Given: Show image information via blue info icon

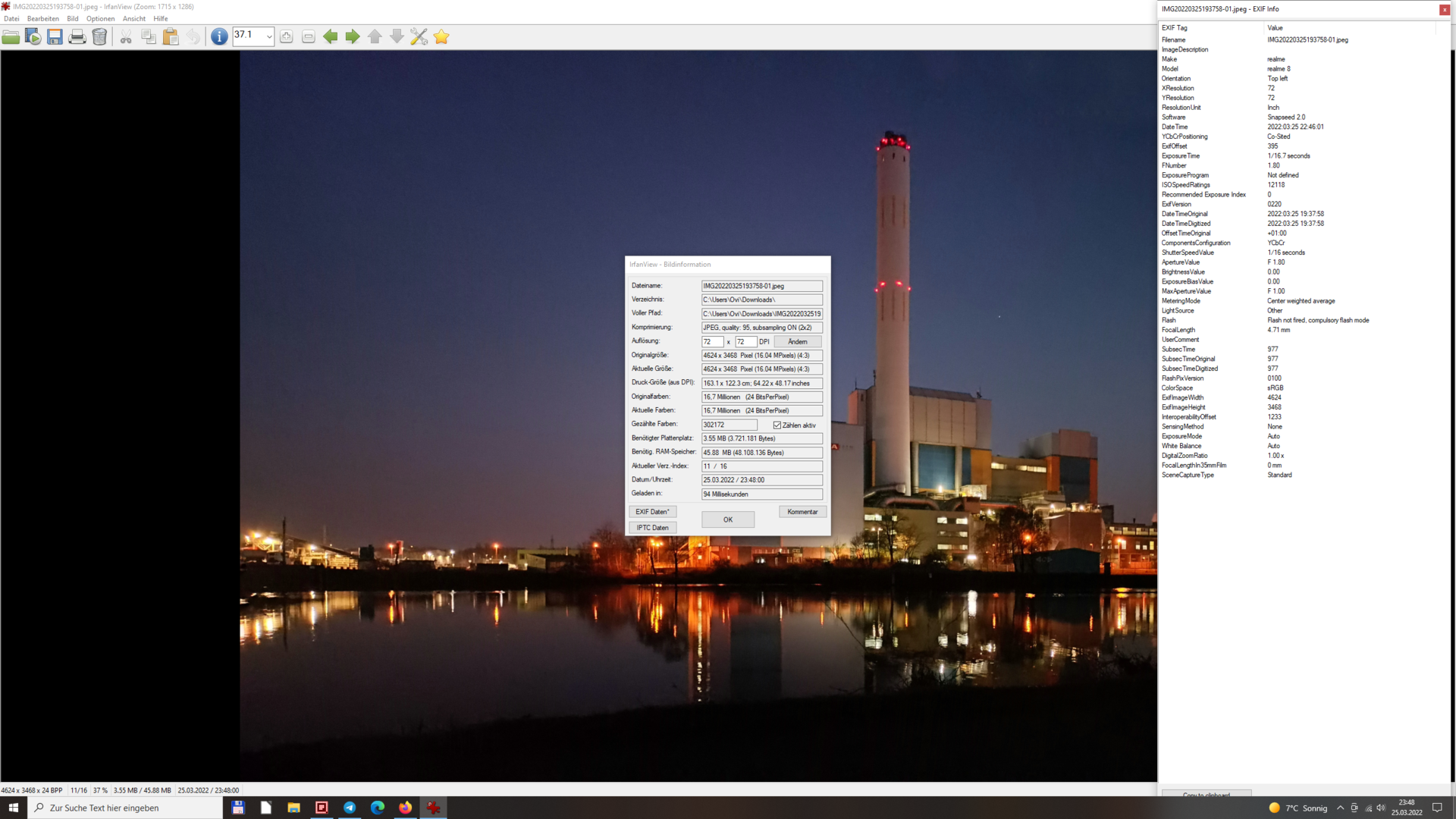Looking at the screenshot, I should click(219, 36).
